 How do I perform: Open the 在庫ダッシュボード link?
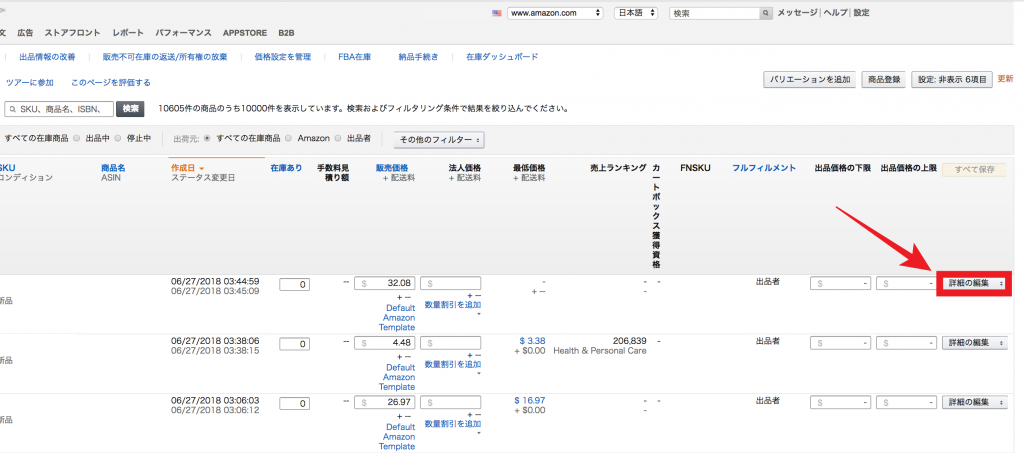point(502,57)
